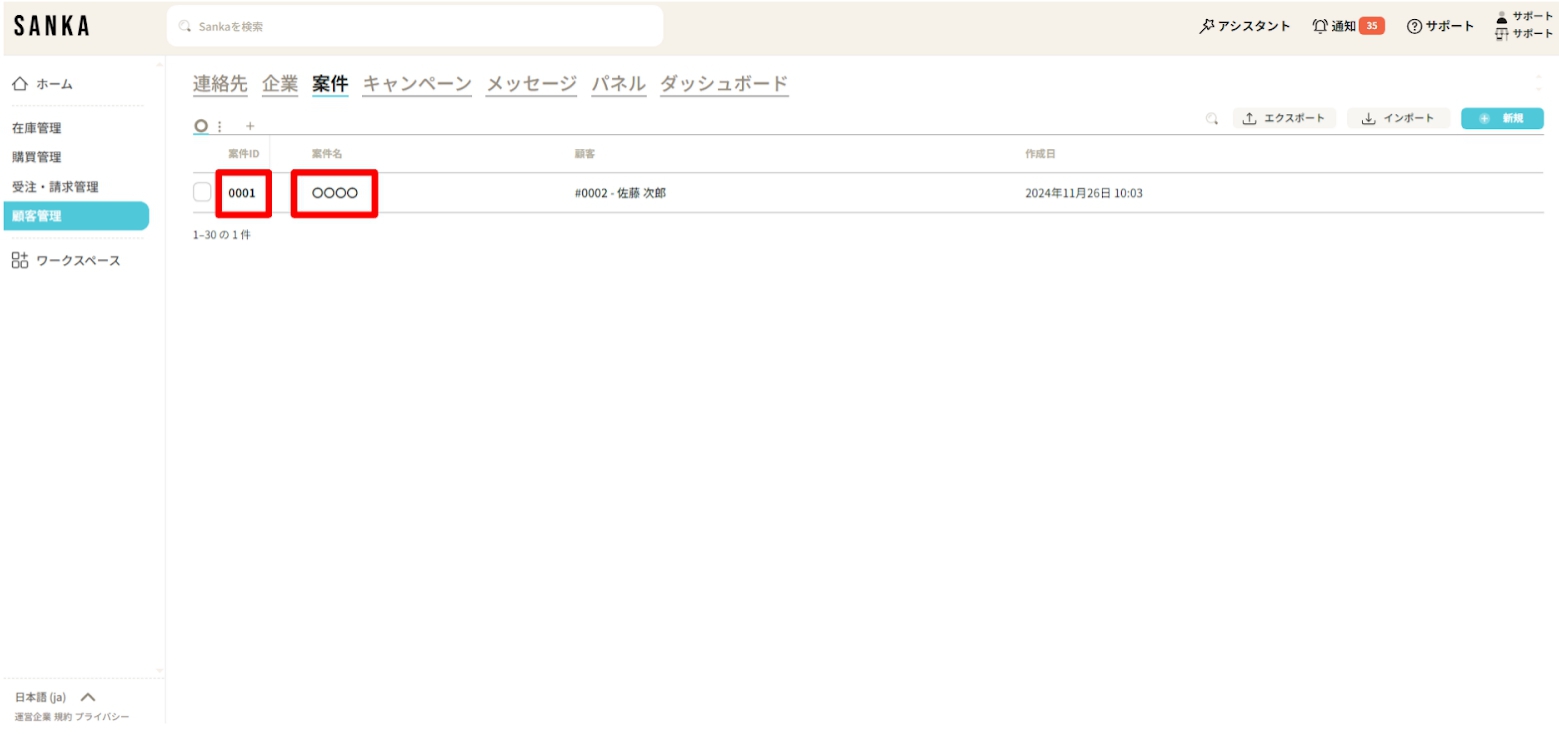
Task: Select the 案件 tab
Action: pos(330,84)
